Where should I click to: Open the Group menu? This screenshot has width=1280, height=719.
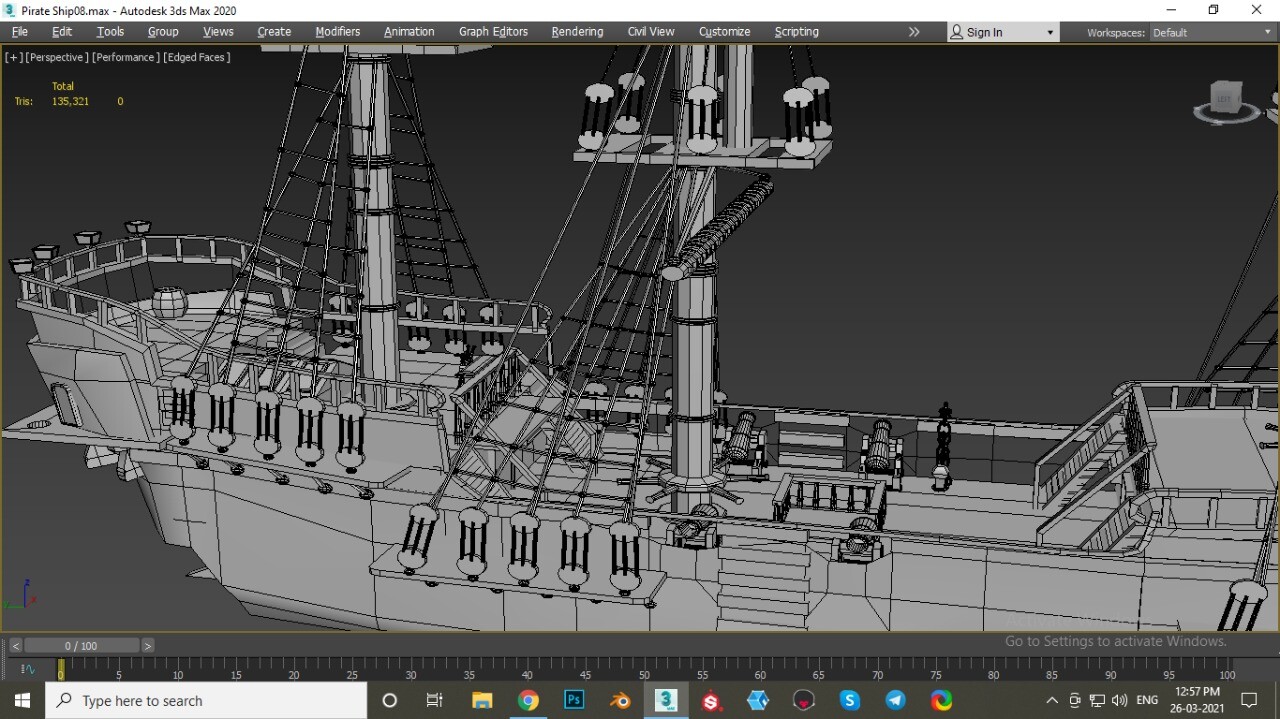point(163,32)
